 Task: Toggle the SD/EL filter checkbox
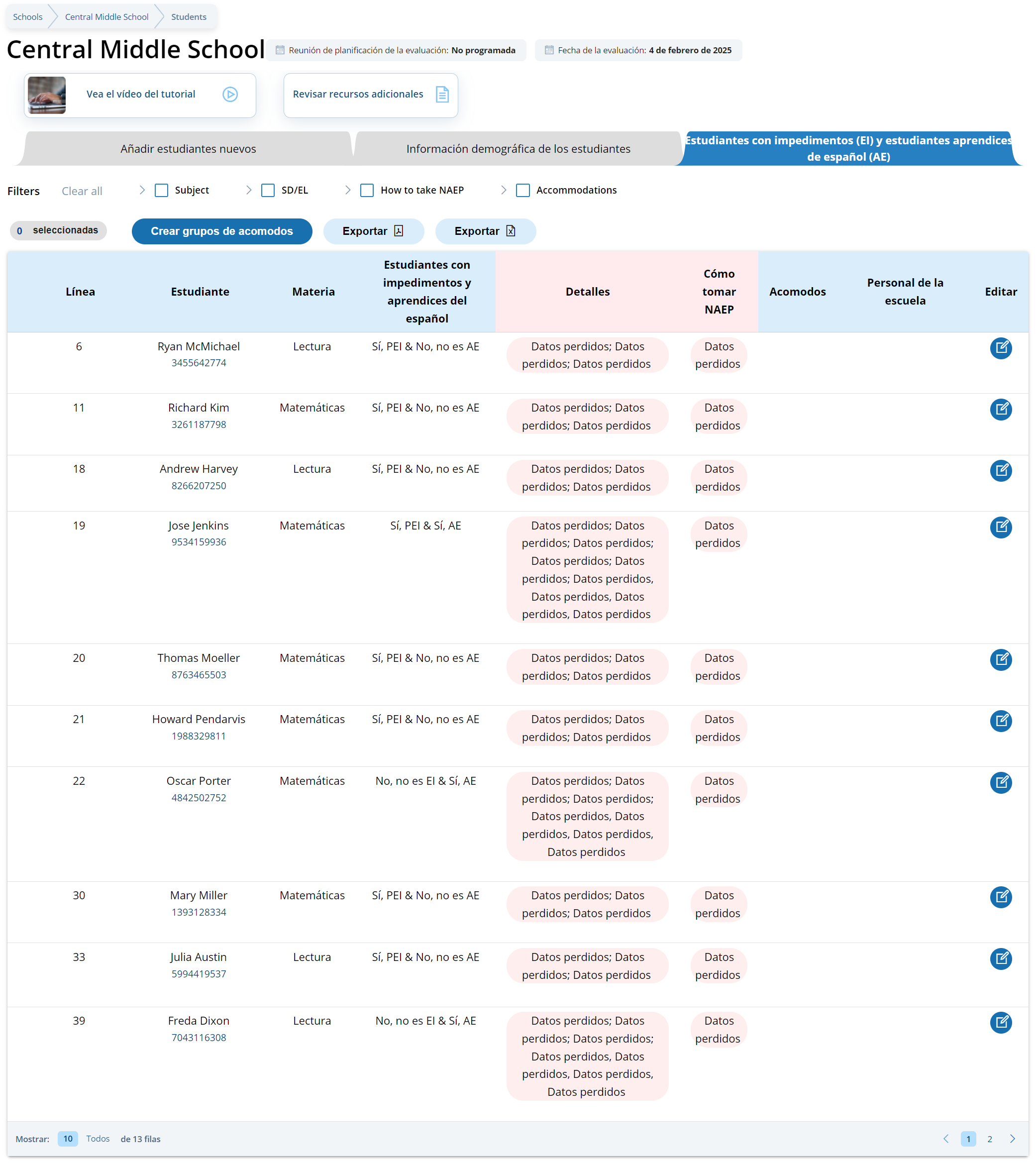268,190
